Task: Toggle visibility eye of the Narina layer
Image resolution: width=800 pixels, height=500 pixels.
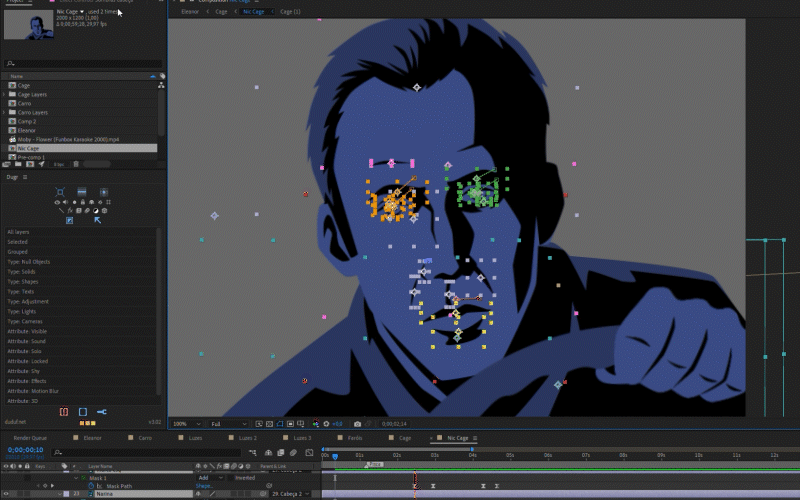Action: (6, 494)
